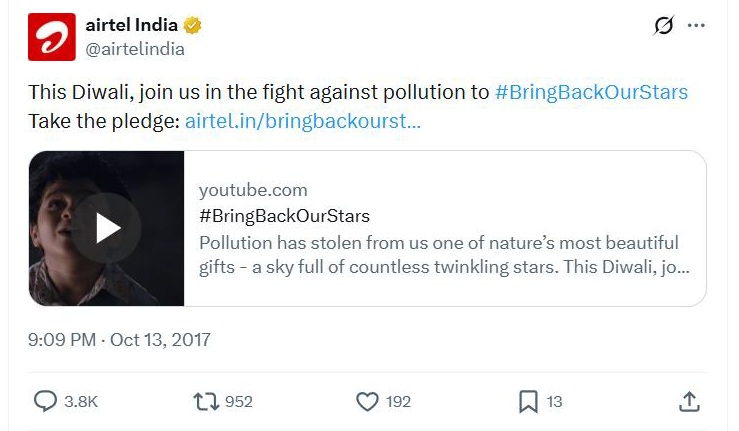Like the tweet with the heart icon
The image size is (739, 431).
(367, 401)
